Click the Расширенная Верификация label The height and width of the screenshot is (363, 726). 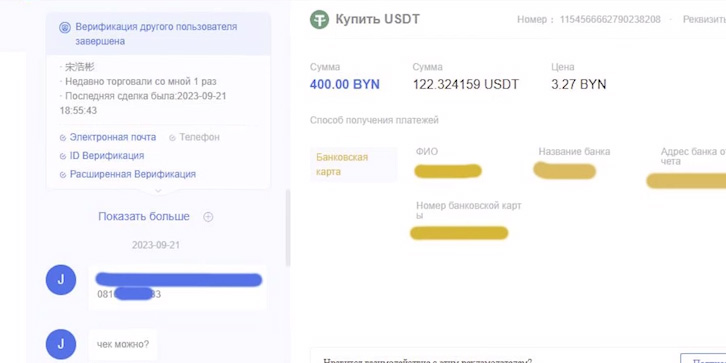tap(132, 174)
